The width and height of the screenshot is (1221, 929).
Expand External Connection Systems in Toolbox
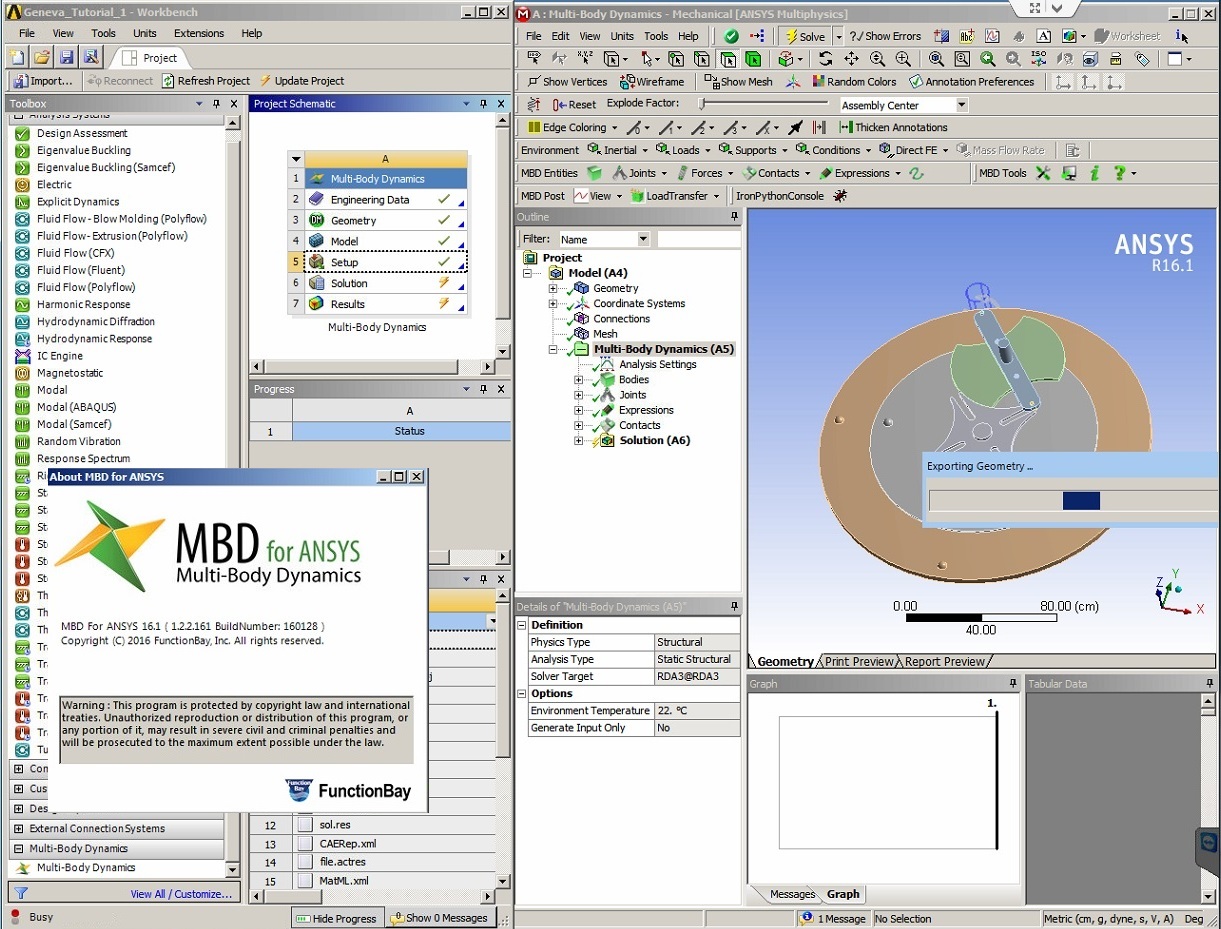(x=18, y=828)
